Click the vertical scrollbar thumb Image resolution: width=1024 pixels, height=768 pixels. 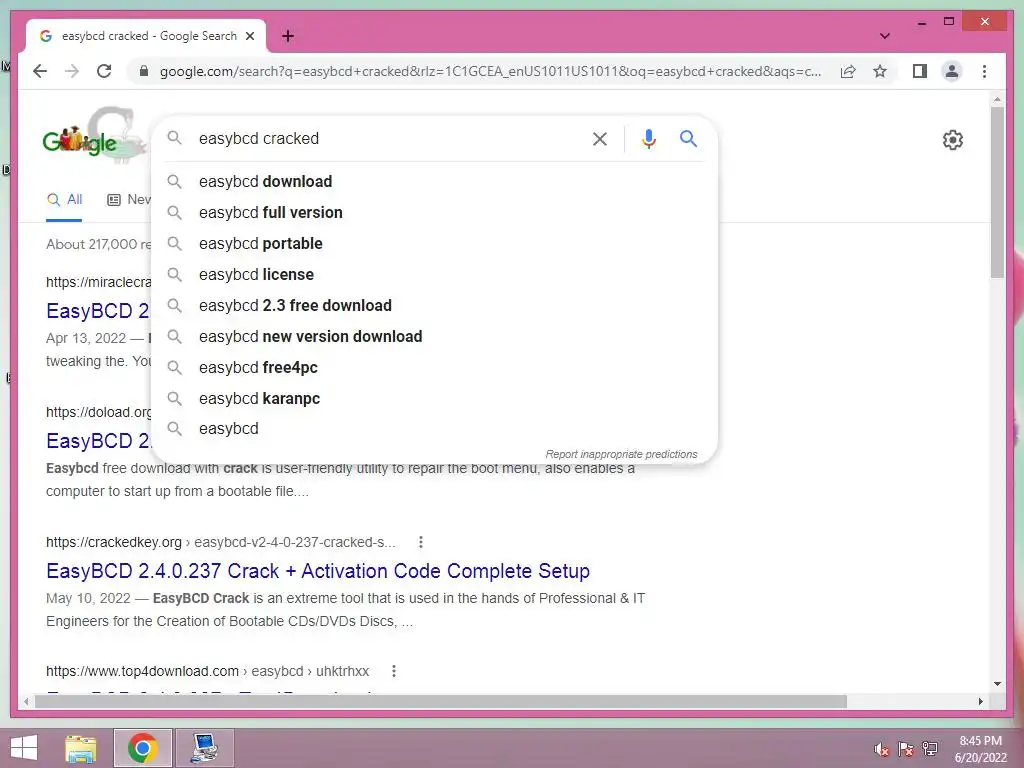997,193
